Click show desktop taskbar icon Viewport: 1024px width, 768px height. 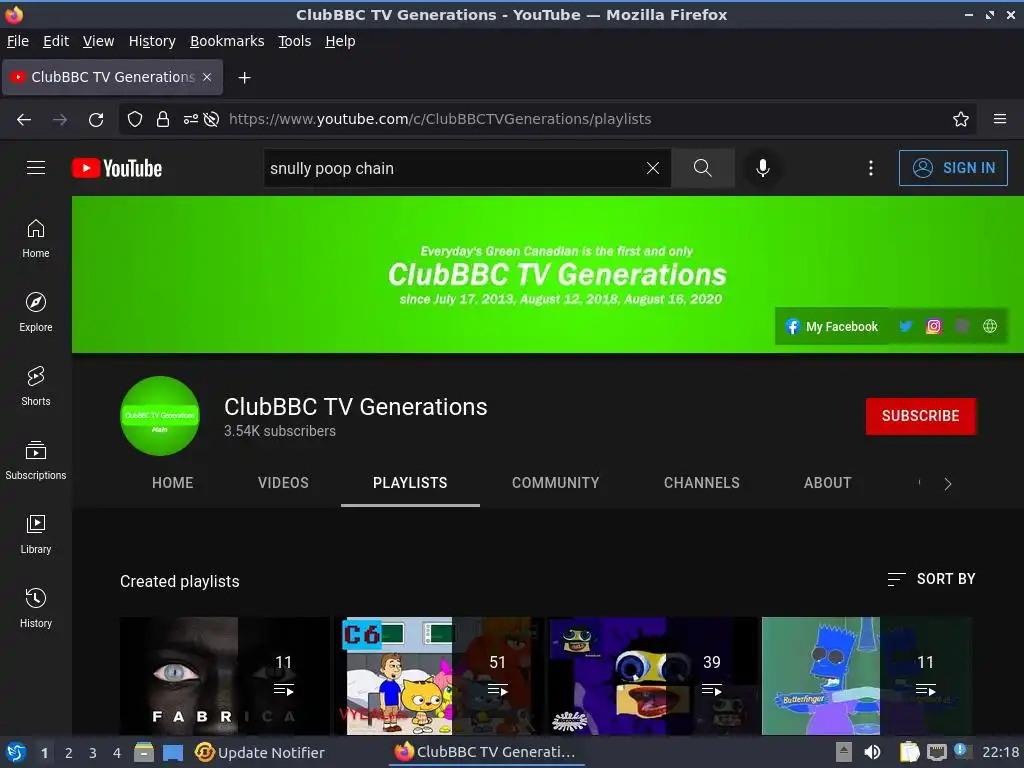click(173, 753)
